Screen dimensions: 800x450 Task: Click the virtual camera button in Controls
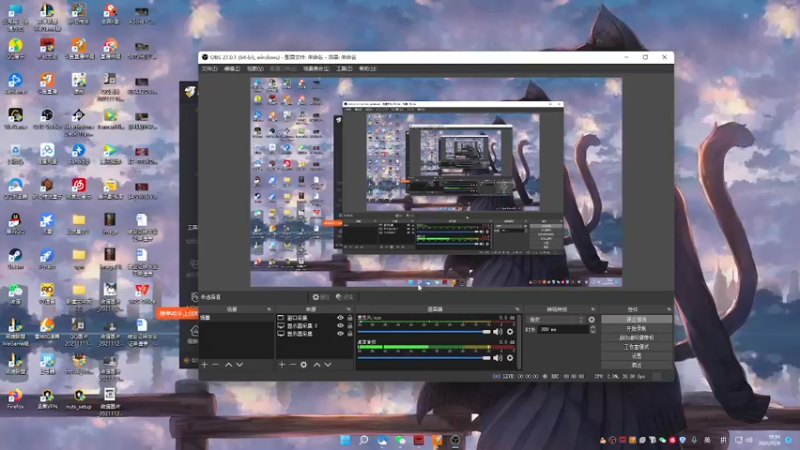pyautogui.click(x=636, y=338)
